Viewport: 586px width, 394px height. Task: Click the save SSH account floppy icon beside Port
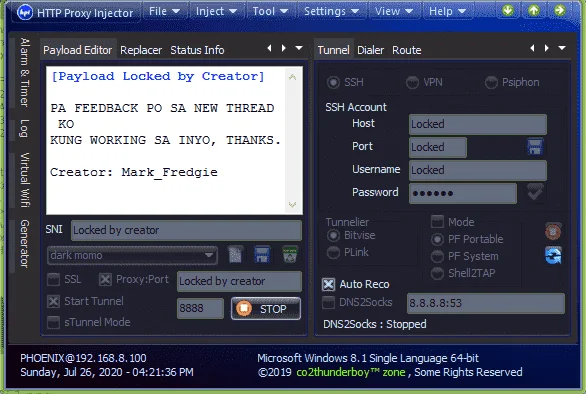point(535,147)
